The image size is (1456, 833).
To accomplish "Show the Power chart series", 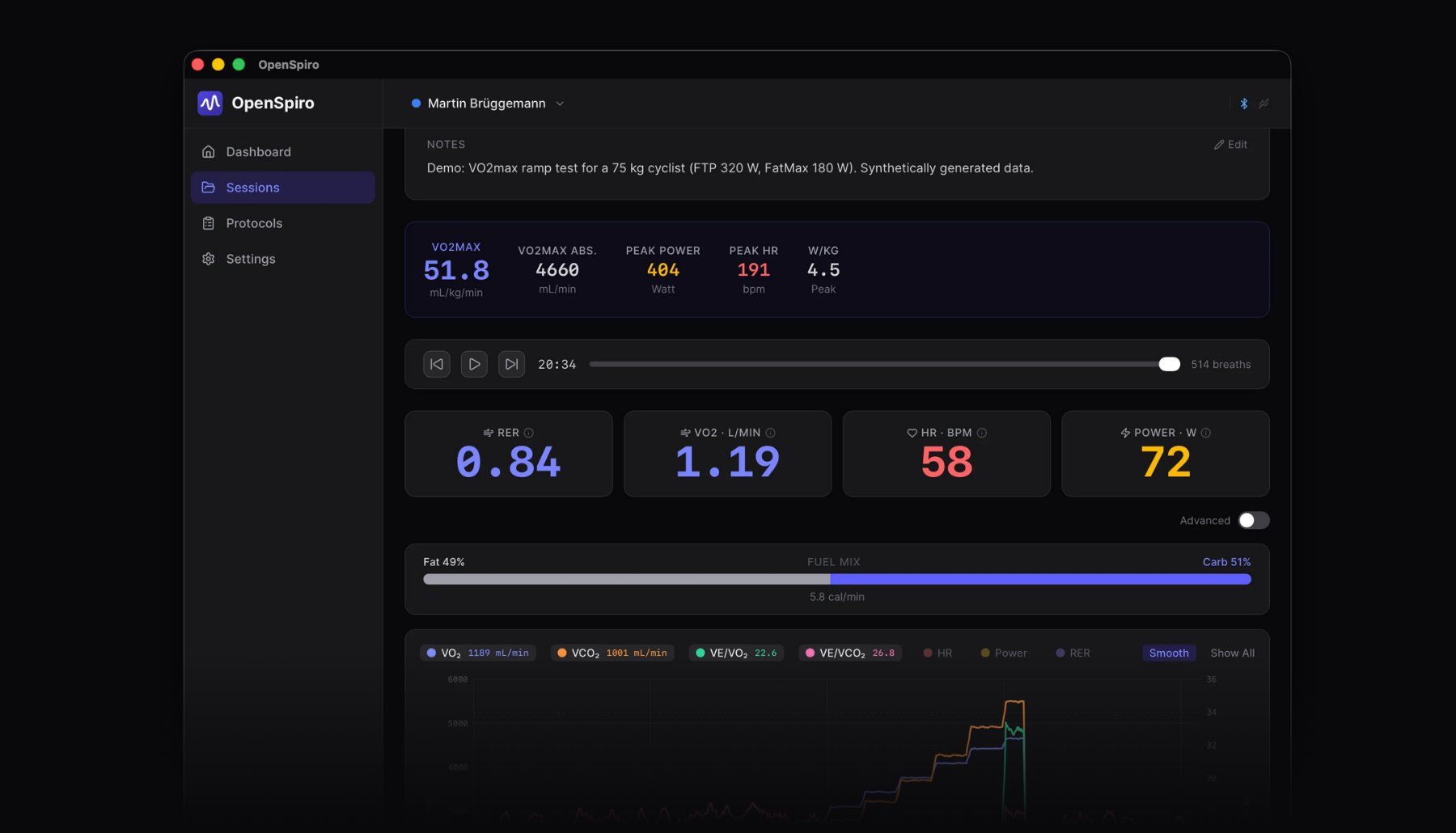I will tap(1004, 653).
